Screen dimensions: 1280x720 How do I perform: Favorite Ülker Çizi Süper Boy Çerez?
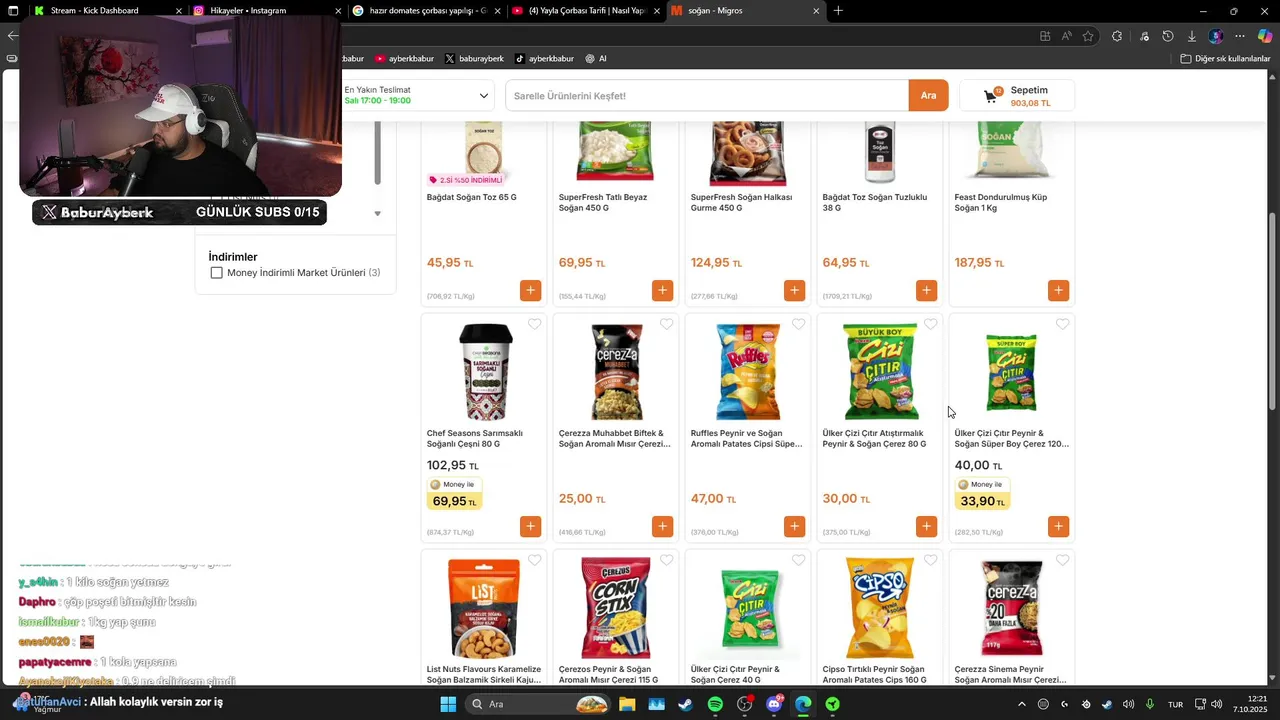click(1062, 324)
